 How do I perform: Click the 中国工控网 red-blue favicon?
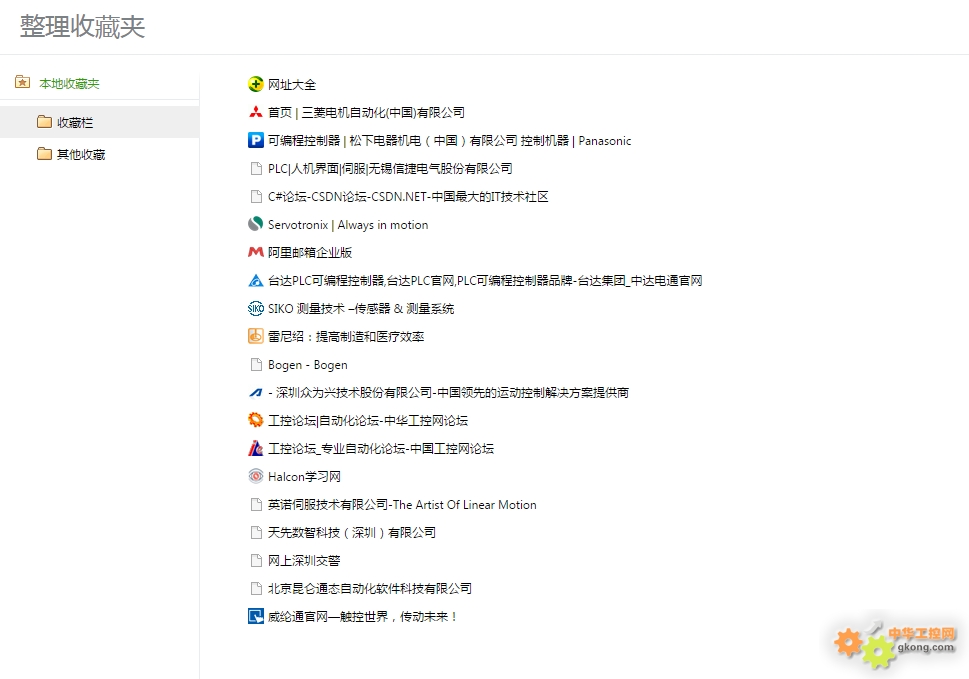click(255, 448)
